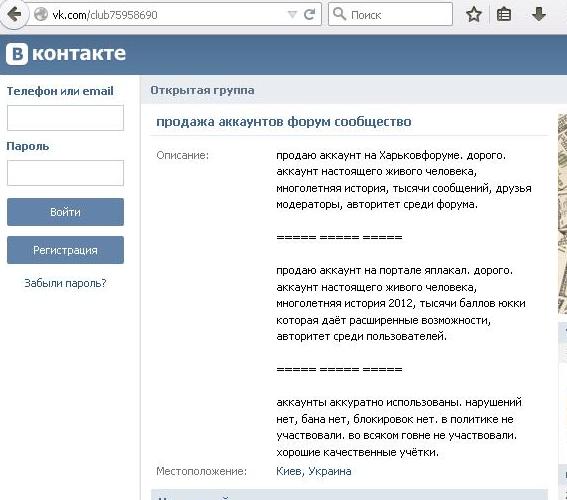Open the bookmarks list icon
This screenshot has width=567, height=500.
(504, 14)
